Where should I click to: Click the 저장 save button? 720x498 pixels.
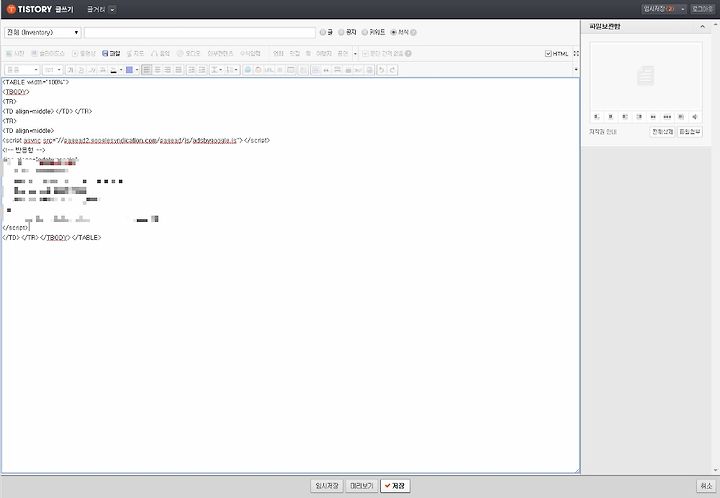pos(395,486)
